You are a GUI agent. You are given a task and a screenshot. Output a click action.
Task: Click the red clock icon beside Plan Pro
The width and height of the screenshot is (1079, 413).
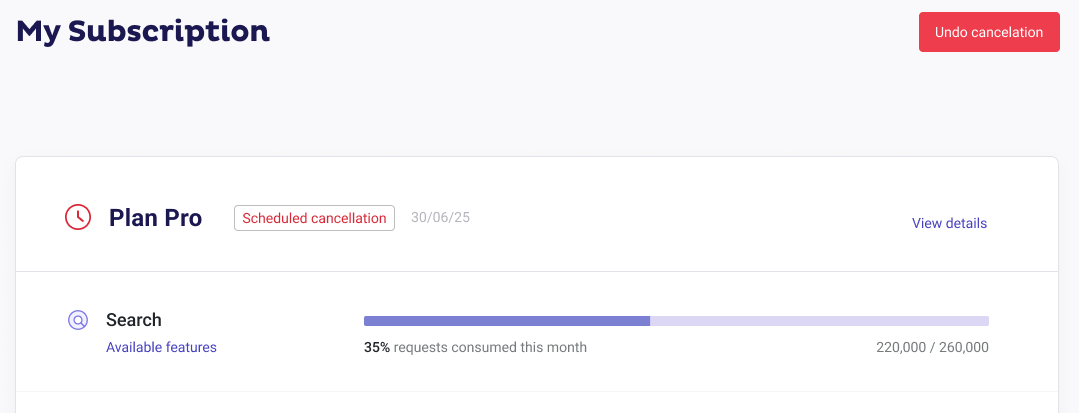coord(78,217)
